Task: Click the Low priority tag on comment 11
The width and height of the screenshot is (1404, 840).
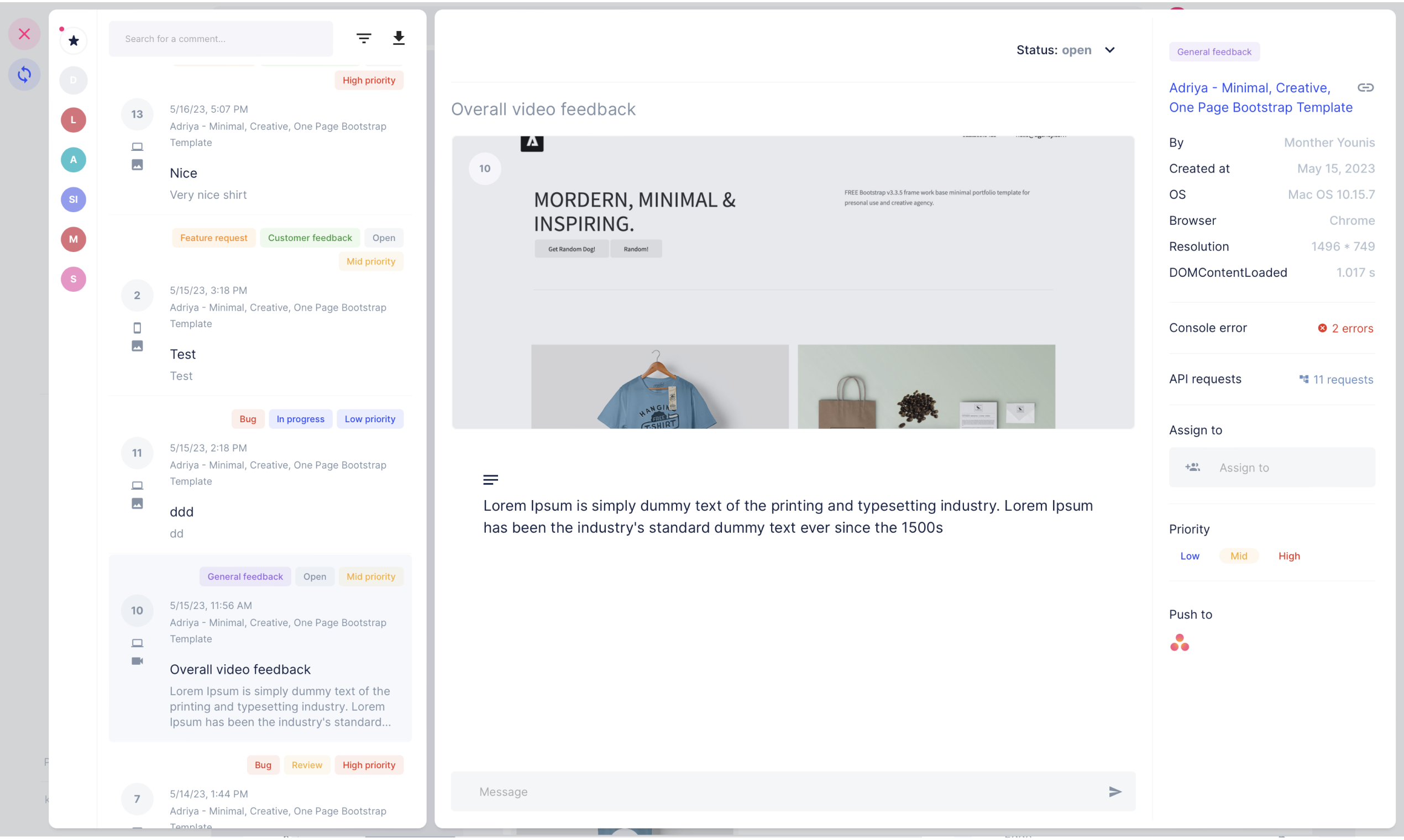Action: [370, 419]
